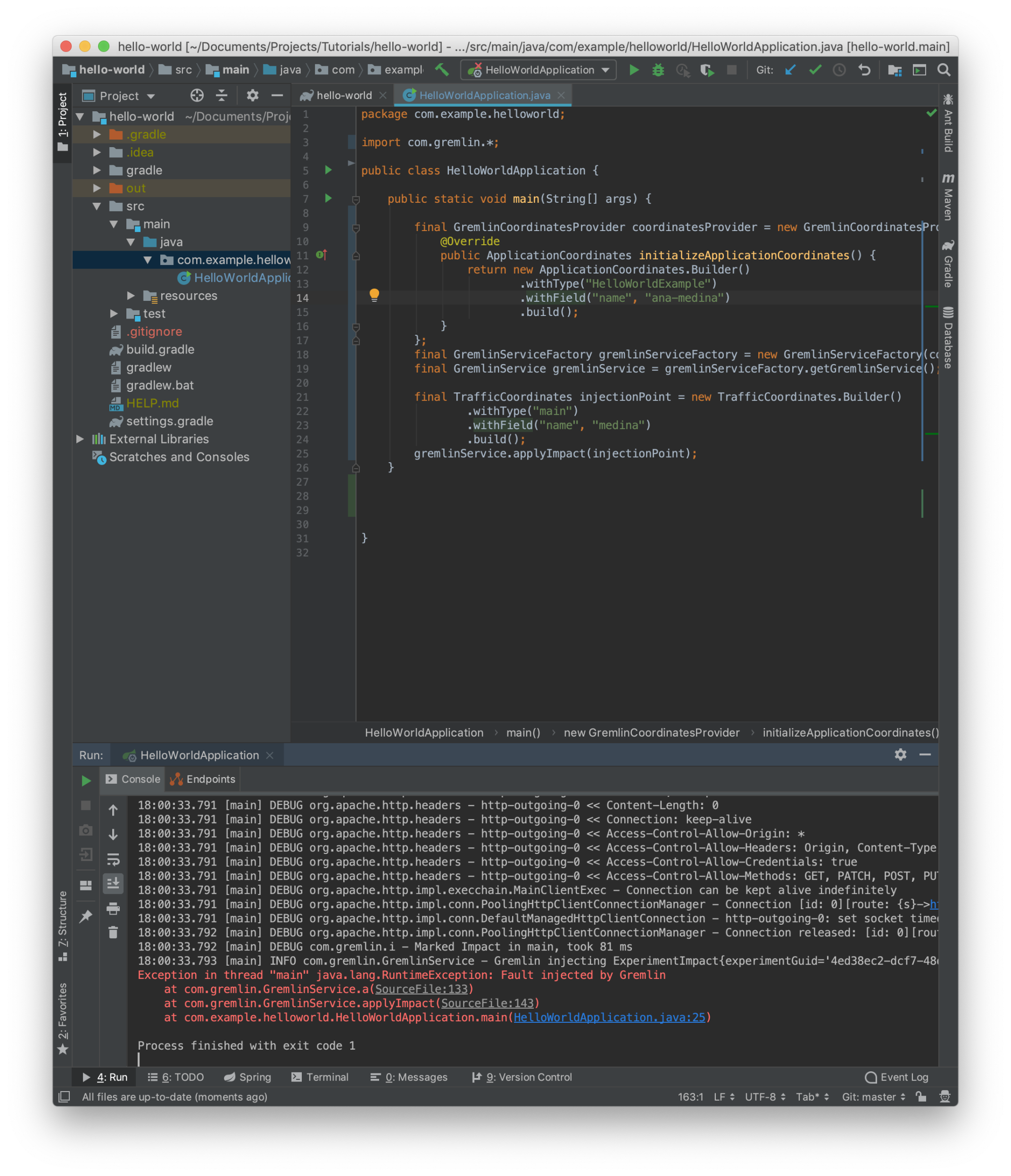Run HelloWorldApplication from the top toolbar

(x=634, y=70)
